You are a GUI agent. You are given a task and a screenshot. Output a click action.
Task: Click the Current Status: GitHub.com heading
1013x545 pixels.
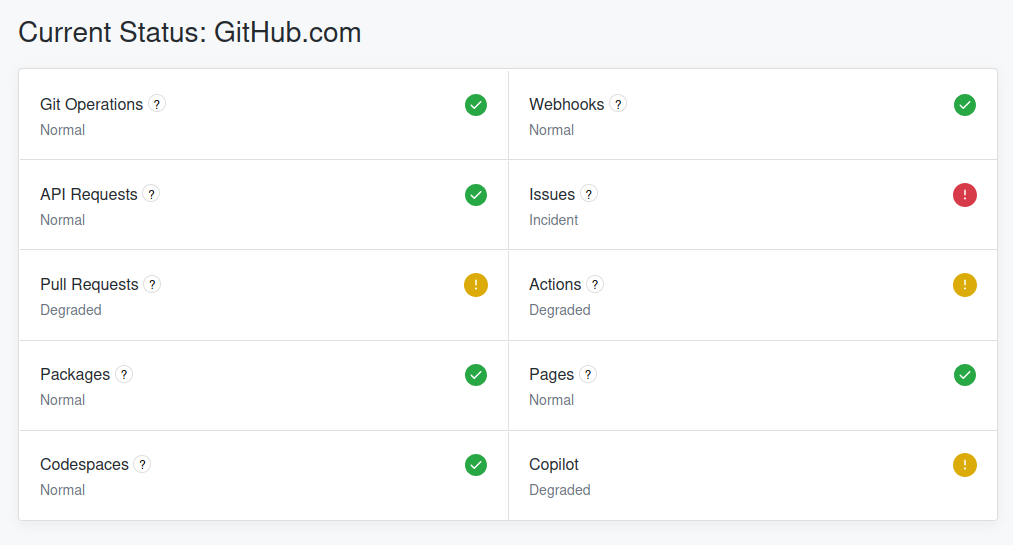click(x=190, y=33)
